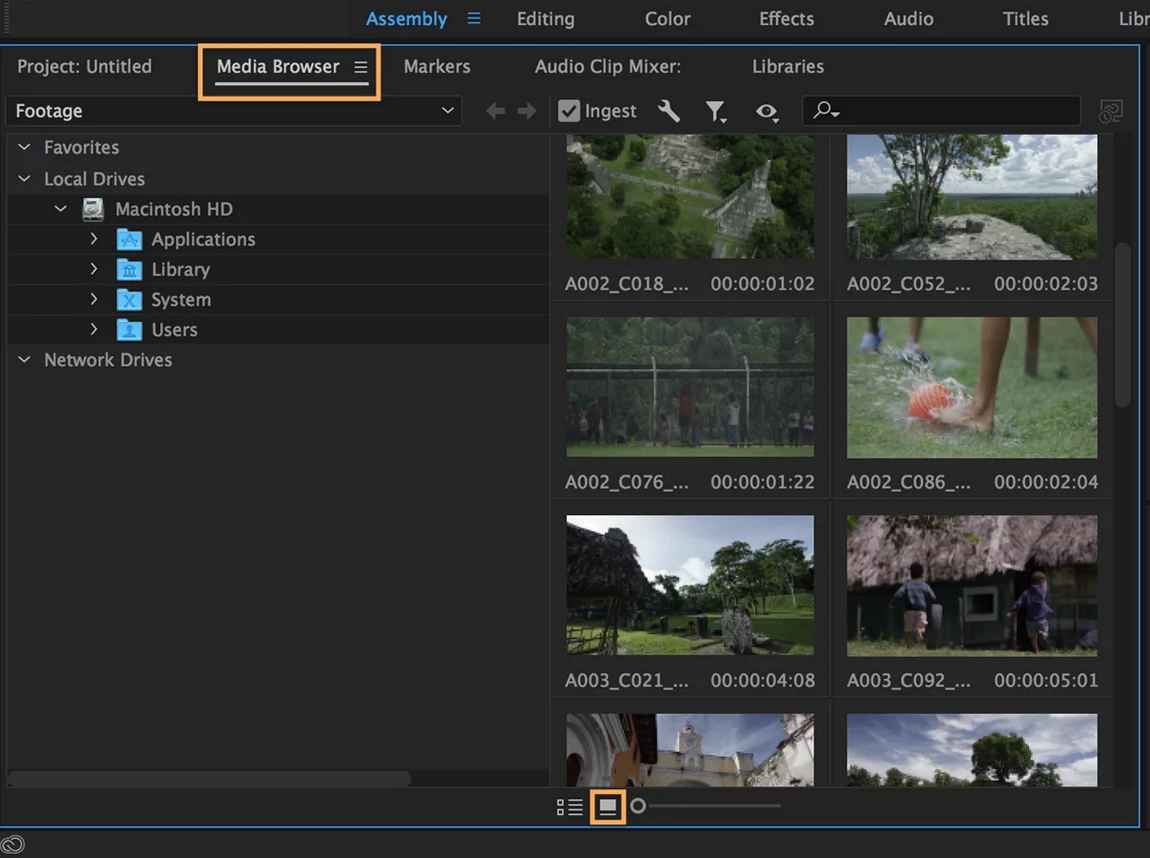
Task: Switch to the Editing workspace
Action: point(545,18)
